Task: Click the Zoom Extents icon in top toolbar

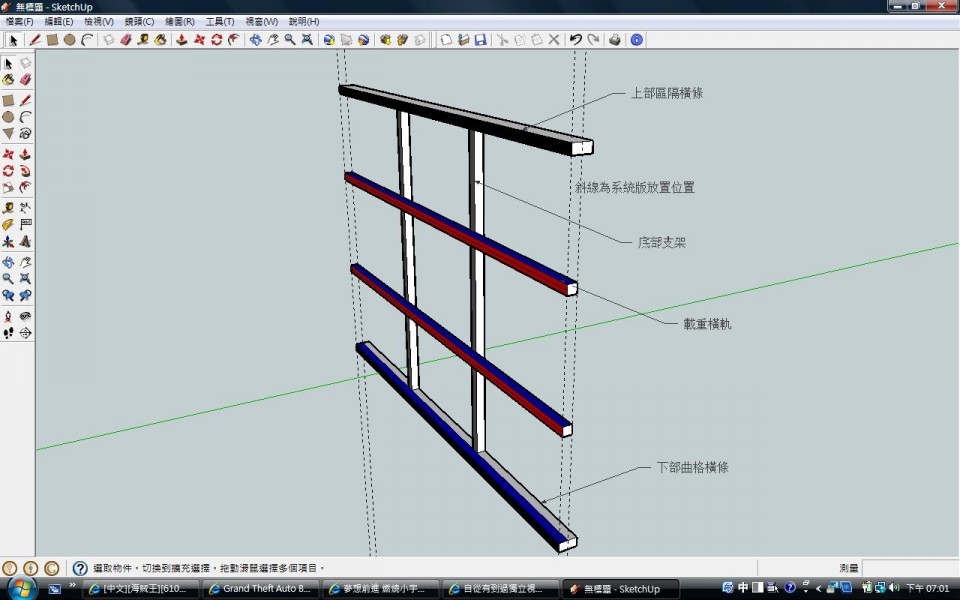Action: [306, 40]
